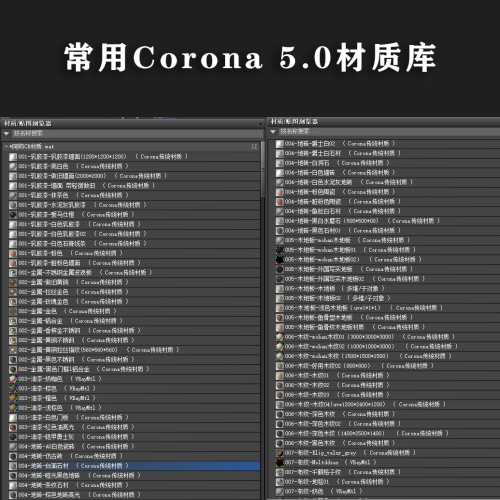Select 004-地砖-鱼肚白石材 material row

(388, 212)
